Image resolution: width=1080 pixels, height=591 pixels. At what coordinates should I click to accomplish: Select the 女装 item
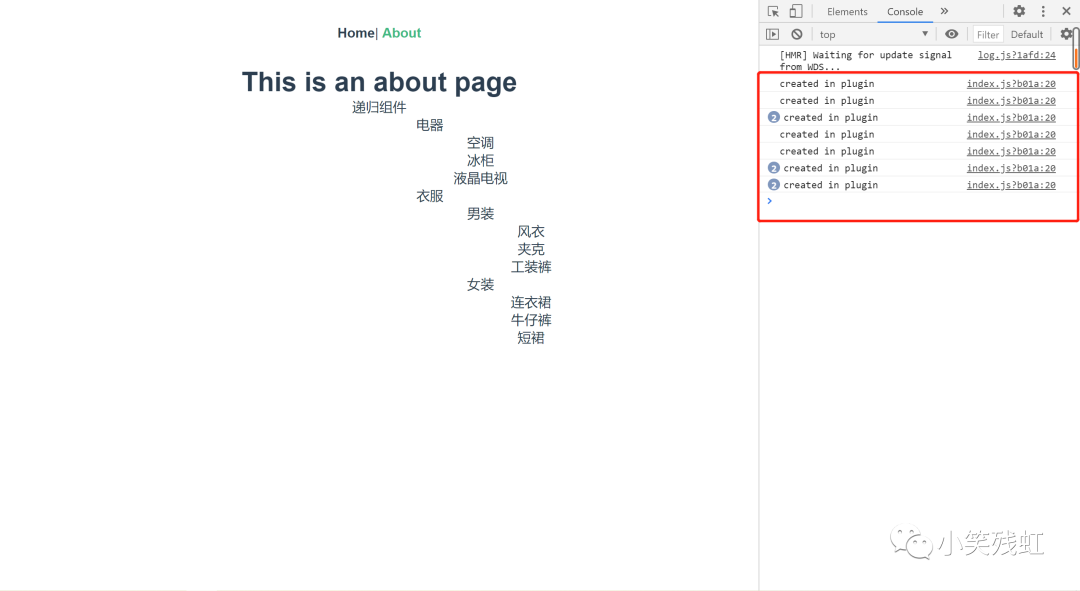click(x=480, y=285)
